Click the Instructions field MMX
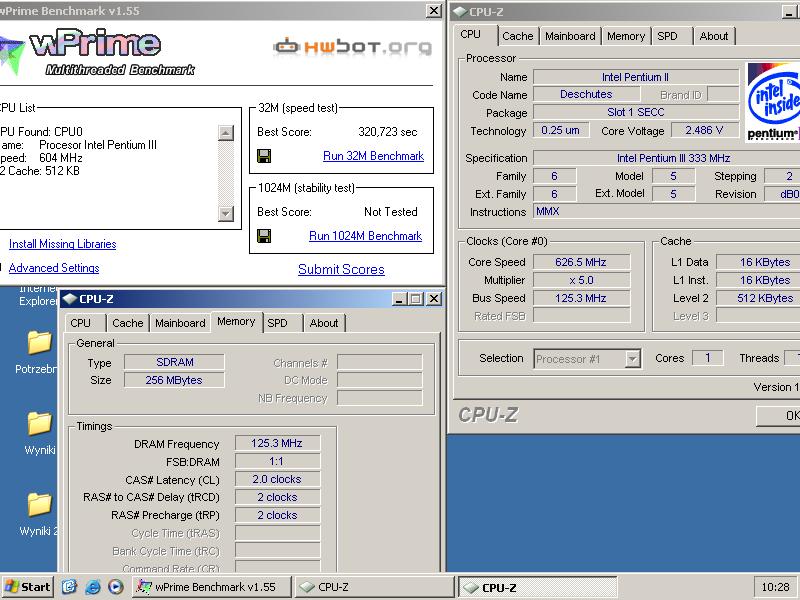The height and width of the screenshot is (600, 800). (666, 211)
